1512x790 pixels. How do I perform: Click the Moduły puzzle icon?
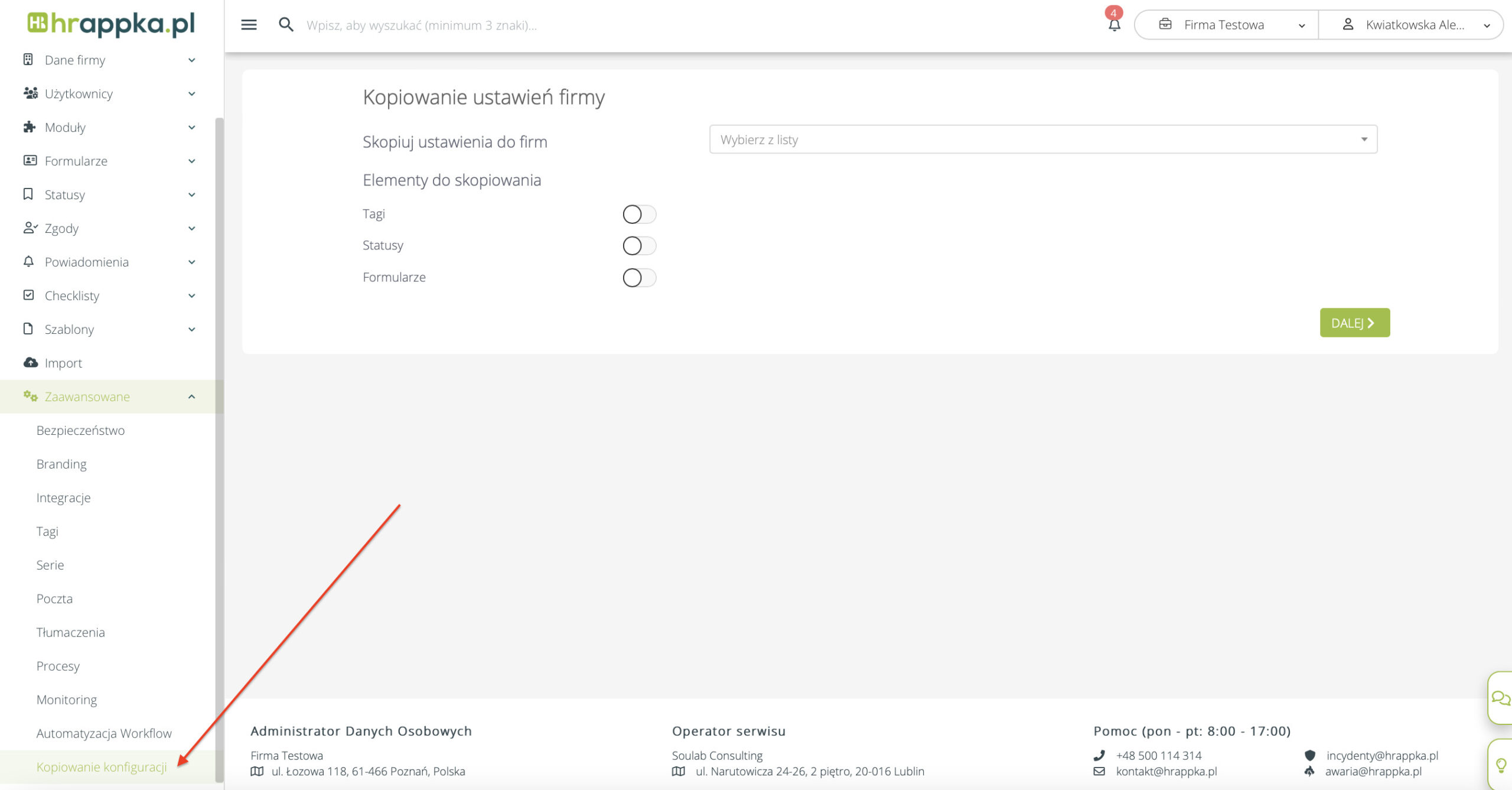pos(29,127)
